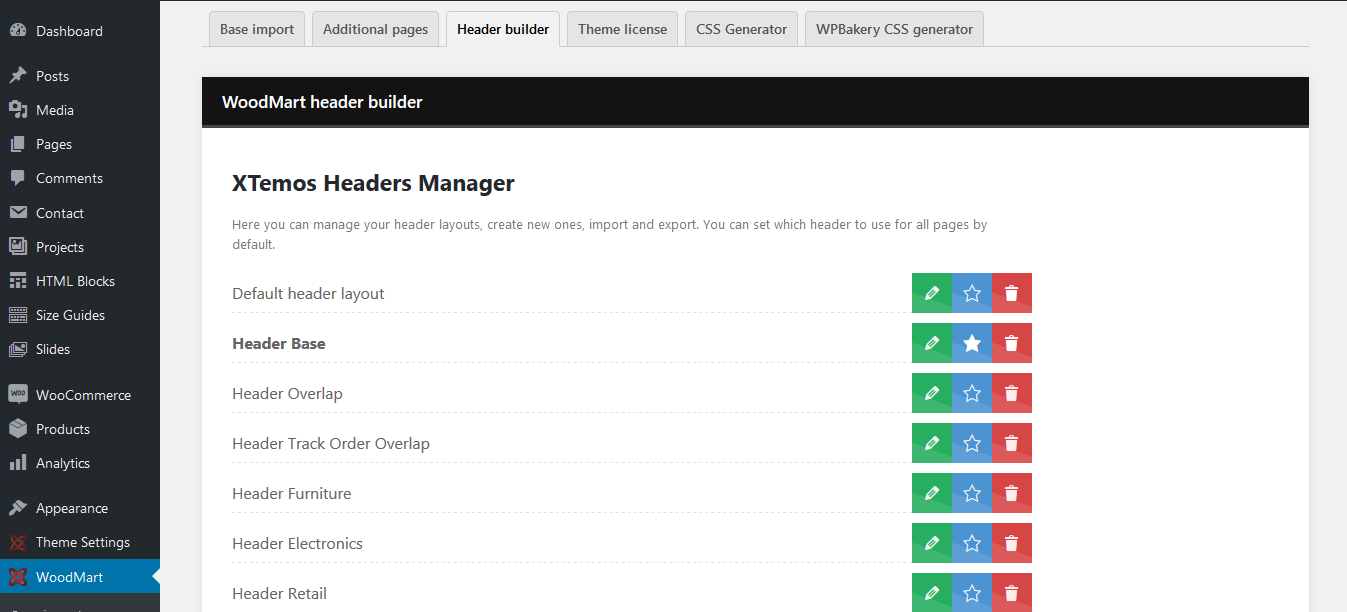Star Header Overlap as default

[972, 393]
